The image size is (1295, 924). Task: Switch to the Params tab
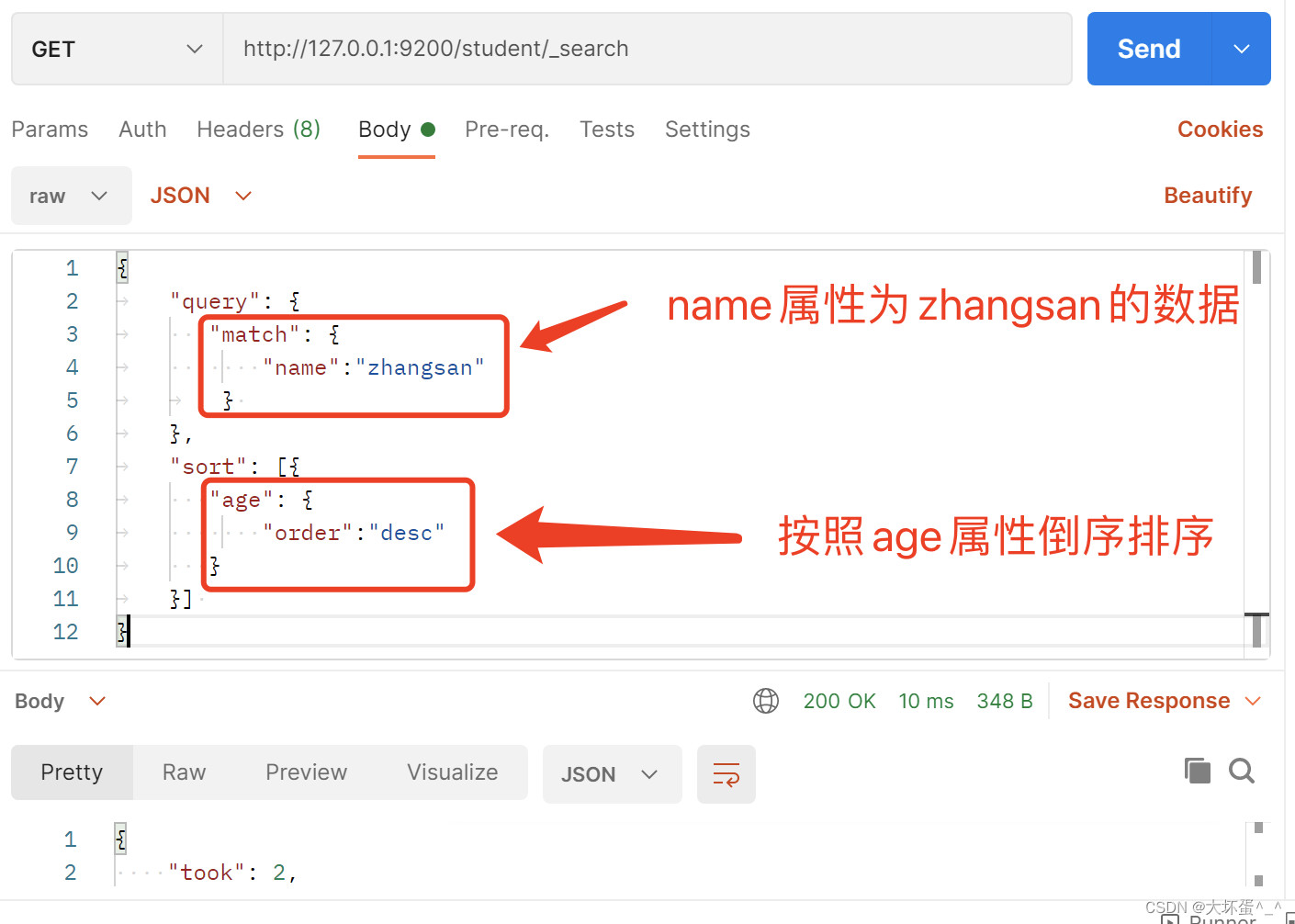[50, 130]
